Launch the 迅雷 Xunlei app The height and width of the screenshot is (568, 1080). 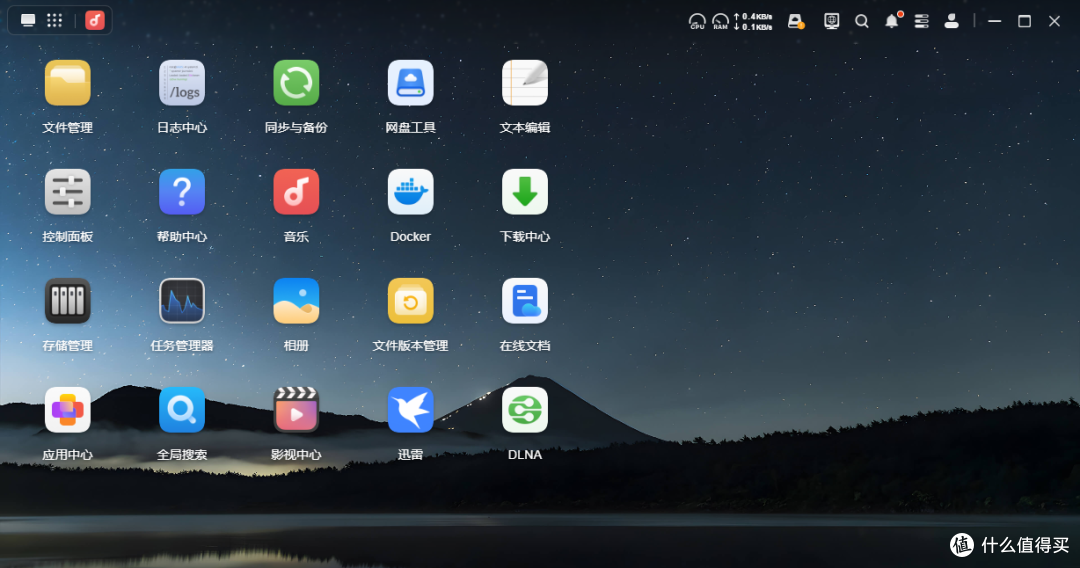coord(411,410)
